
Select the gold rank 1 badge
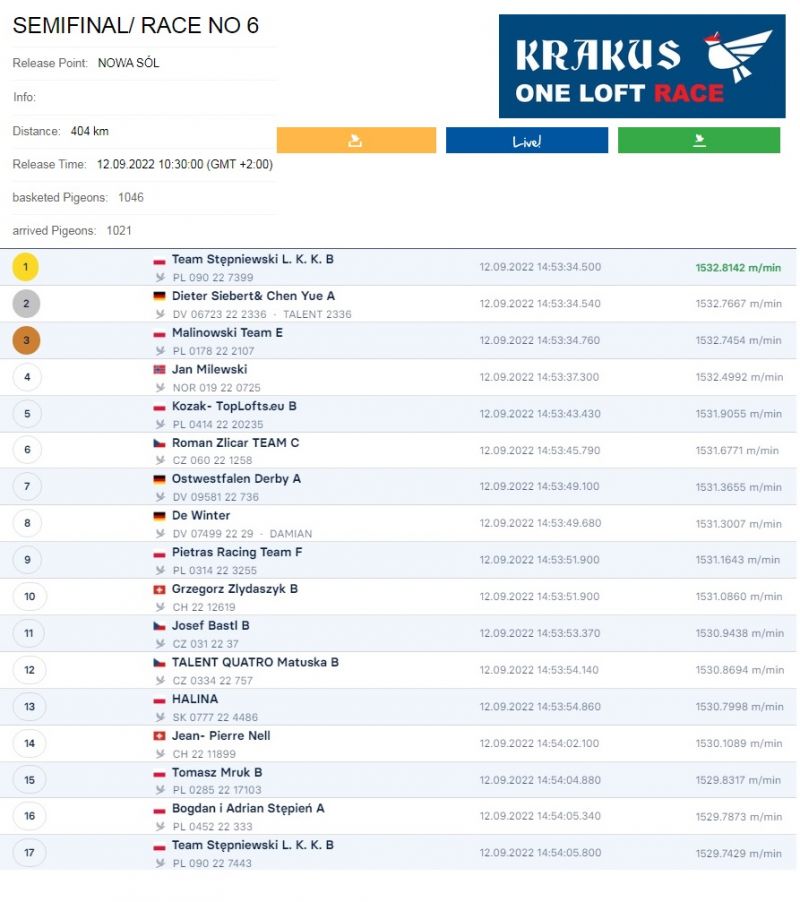(26, 267)
